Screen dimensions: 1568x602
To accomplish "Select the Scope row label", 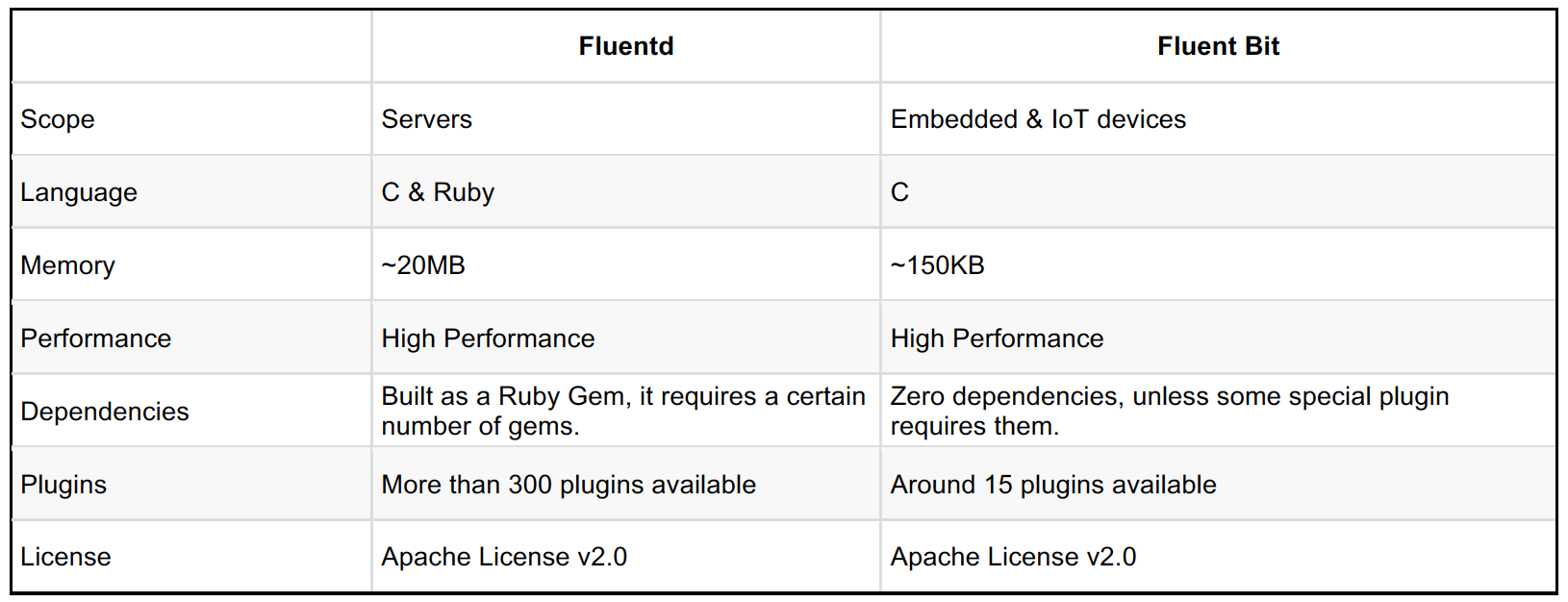I will point(58,119).
